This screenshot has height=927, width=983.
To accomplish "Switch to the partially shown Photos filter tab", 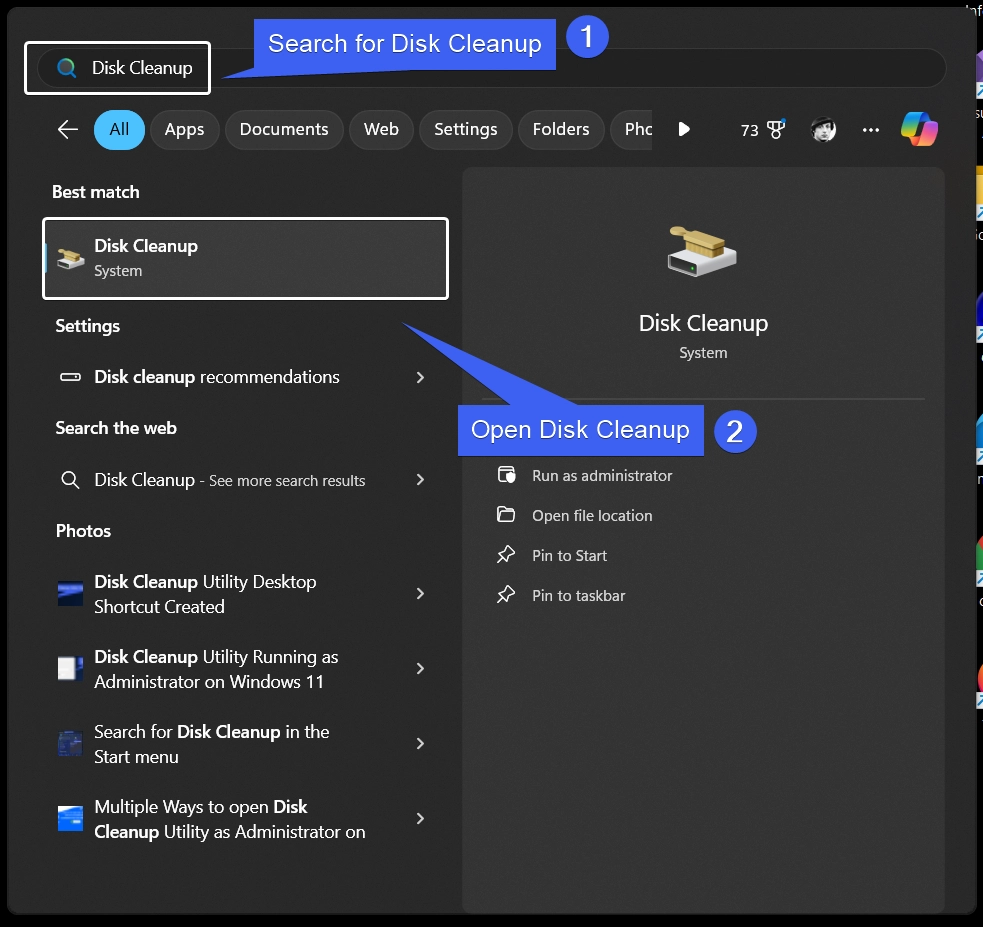I will coord(632,130).
